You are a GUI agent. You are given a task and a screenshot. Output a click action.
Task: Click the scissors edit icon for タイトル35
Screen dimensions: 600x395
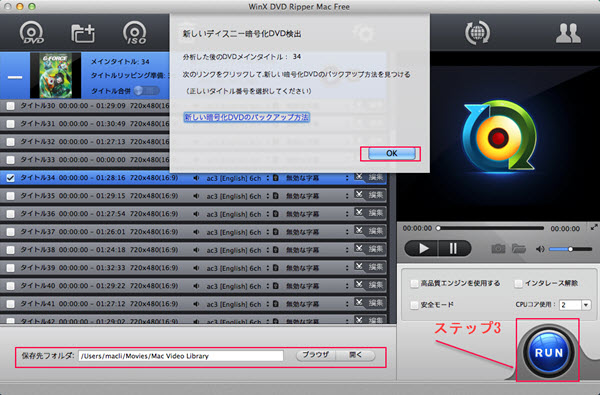tap(359, 194)
